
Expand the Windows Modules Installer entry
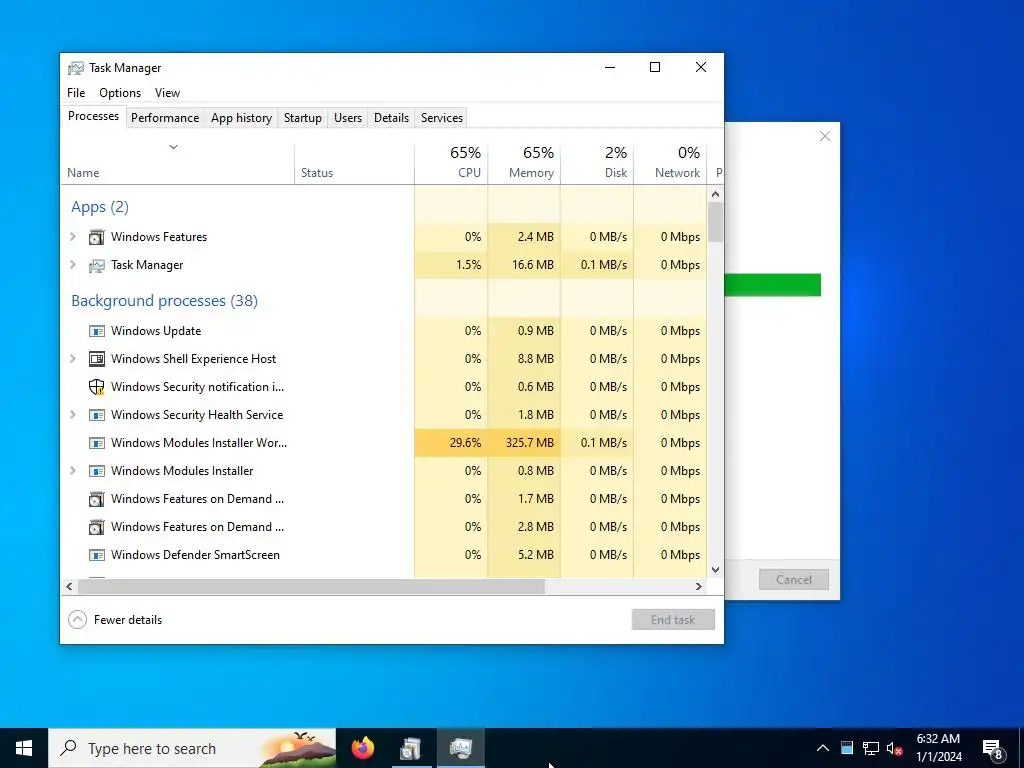tap(72, 471)
